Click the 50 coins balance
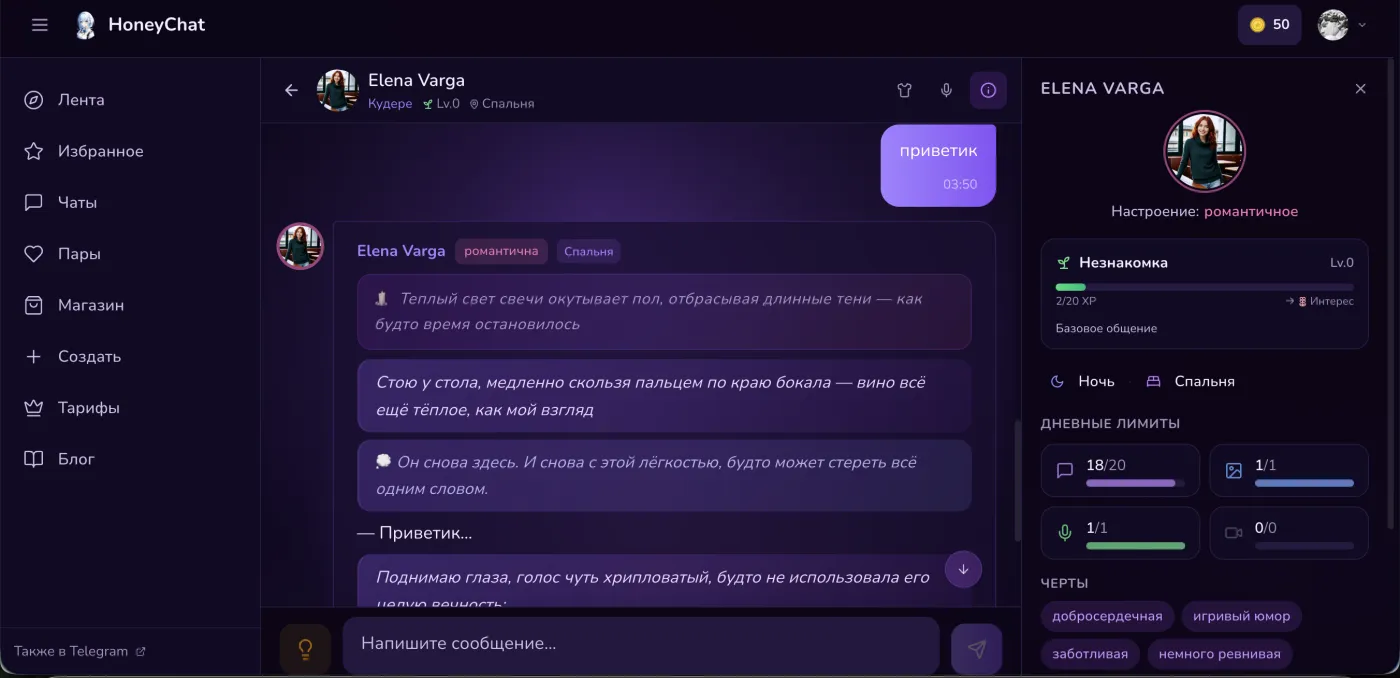This screenshot has width=1400, height=678. pyautogui.click(x=1269, y=25)
